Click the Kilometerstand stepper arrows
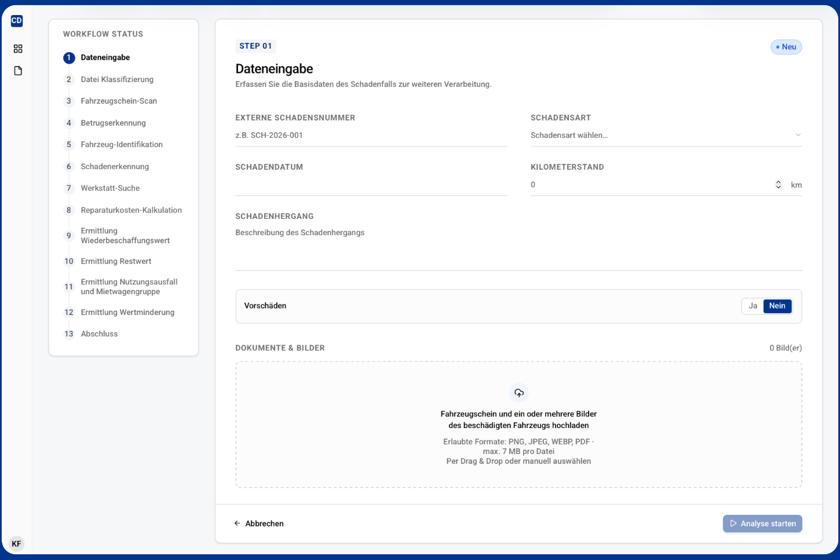This screenshot has width=840, height=560. (x=778, y=185)
